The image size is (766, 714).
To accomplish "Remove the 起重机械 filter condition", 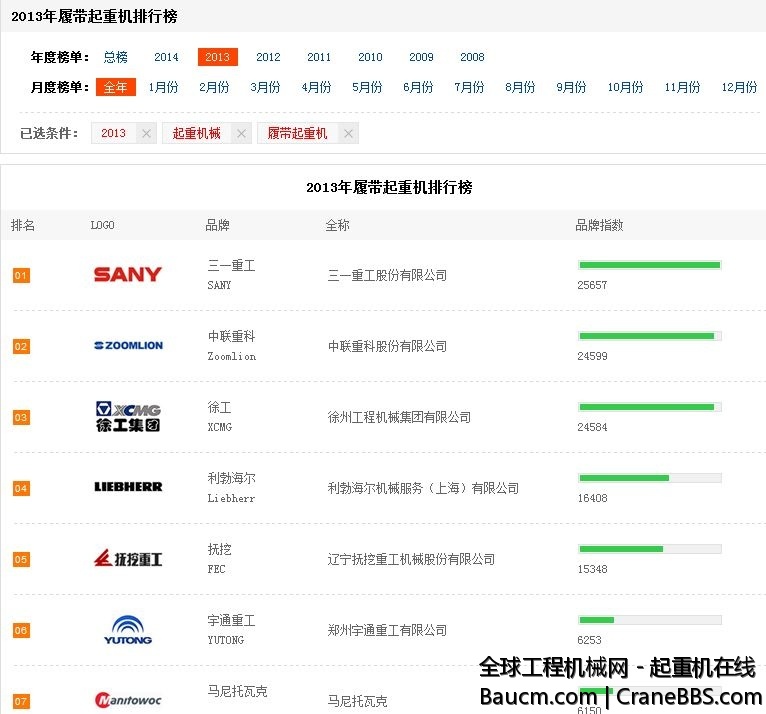I will coord(241,133).
